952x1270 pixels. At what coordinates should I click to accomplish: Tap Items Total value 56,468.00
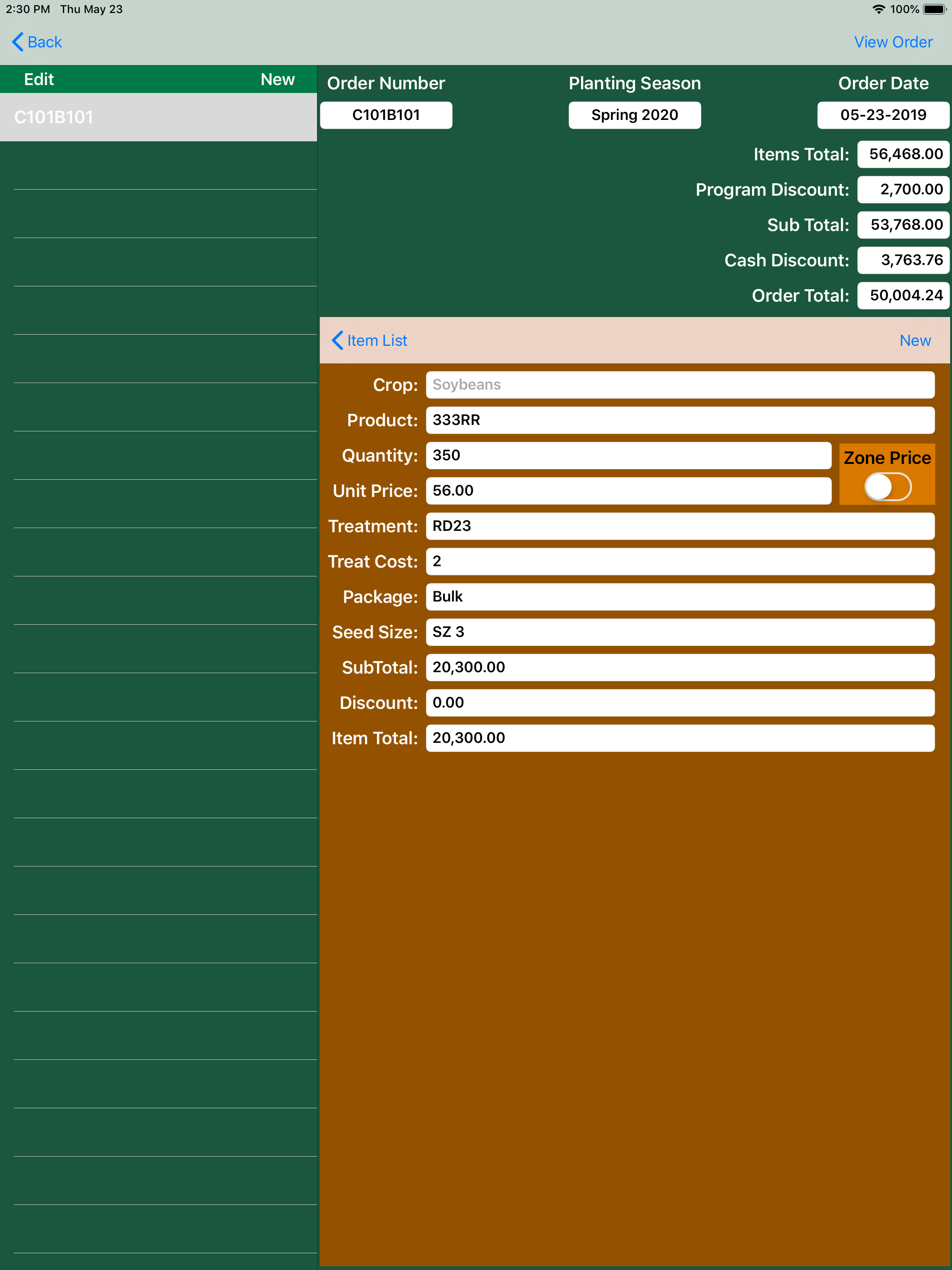tap(903, 154)
